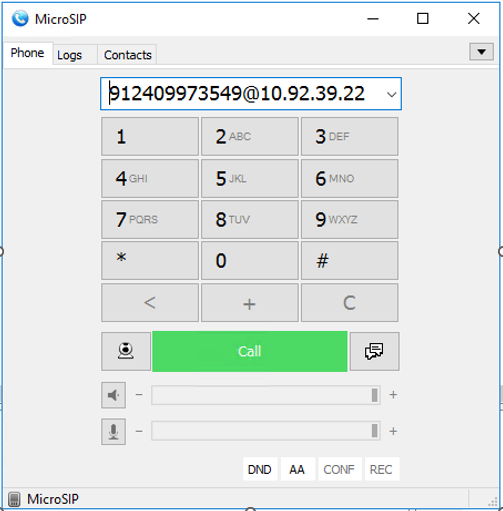This screenshot has height=511, width=503.
Task: Dial 7 PQRS on keypad
Action: 150,219
